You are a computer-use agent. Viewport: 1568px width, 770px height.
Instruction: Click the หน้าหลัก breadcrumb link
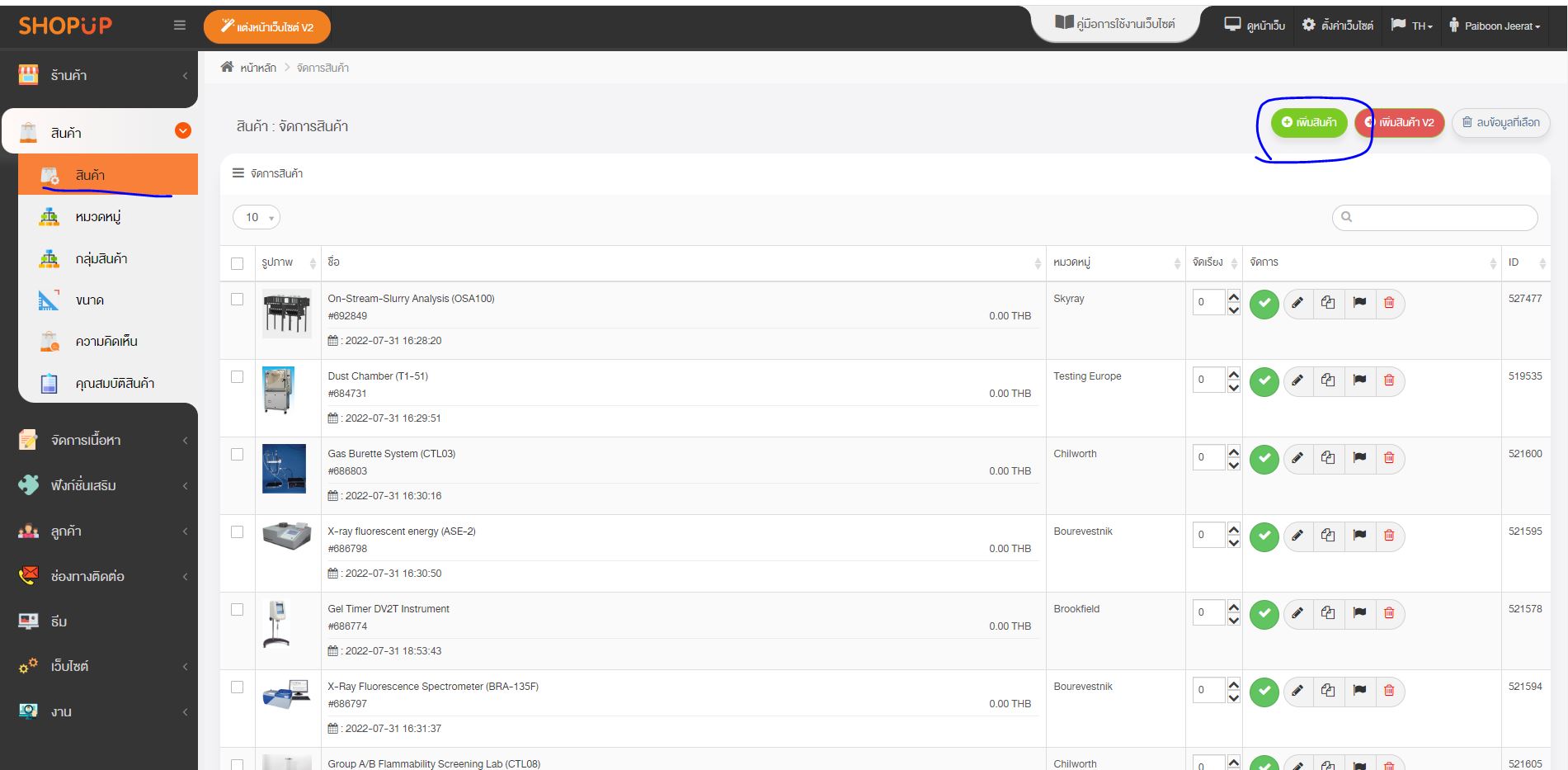[x=258, y=68]
